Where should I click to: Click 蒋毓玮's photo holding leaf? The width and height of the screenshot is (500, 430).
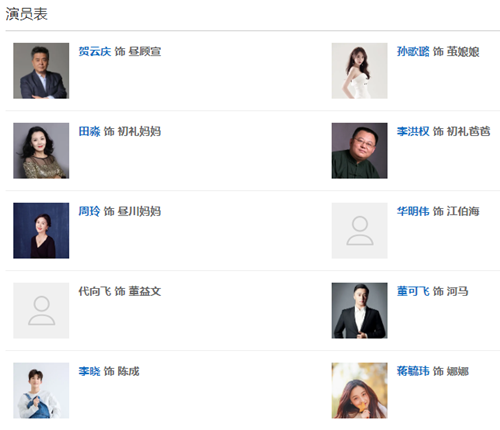click(360, 391)
